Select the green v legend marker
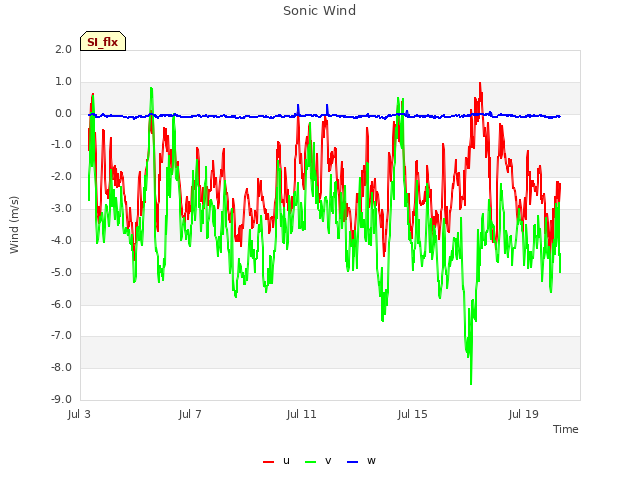 click(x=311, y=462)
